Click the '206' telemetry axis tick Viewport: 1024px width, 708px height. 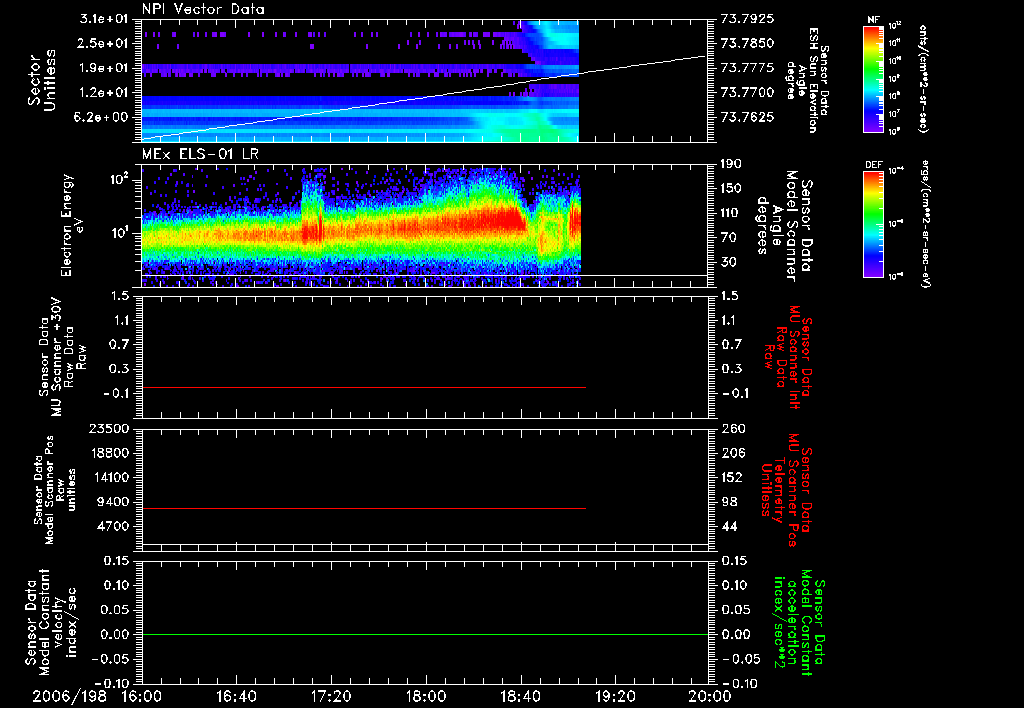pyautogui.click(x=732, y=453)
